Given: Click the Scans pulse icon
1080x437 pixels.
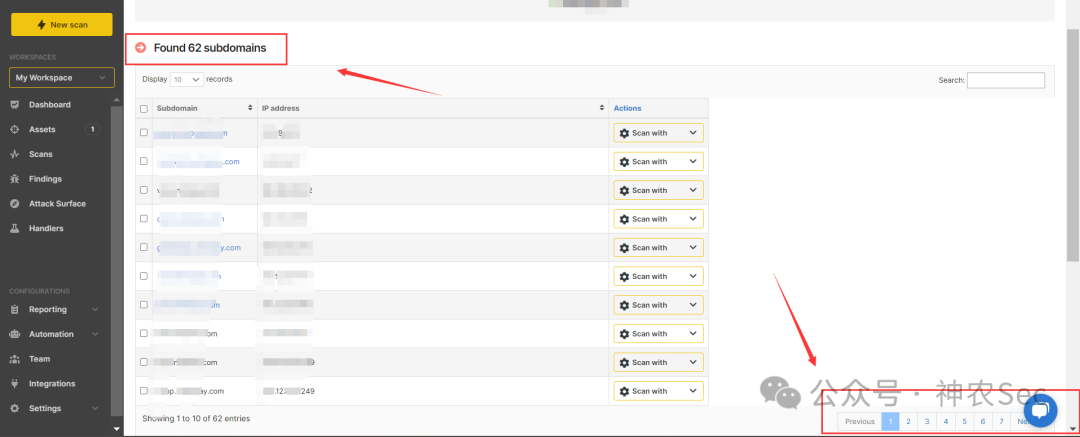Looking at the screenshot, I should point(14,154).
